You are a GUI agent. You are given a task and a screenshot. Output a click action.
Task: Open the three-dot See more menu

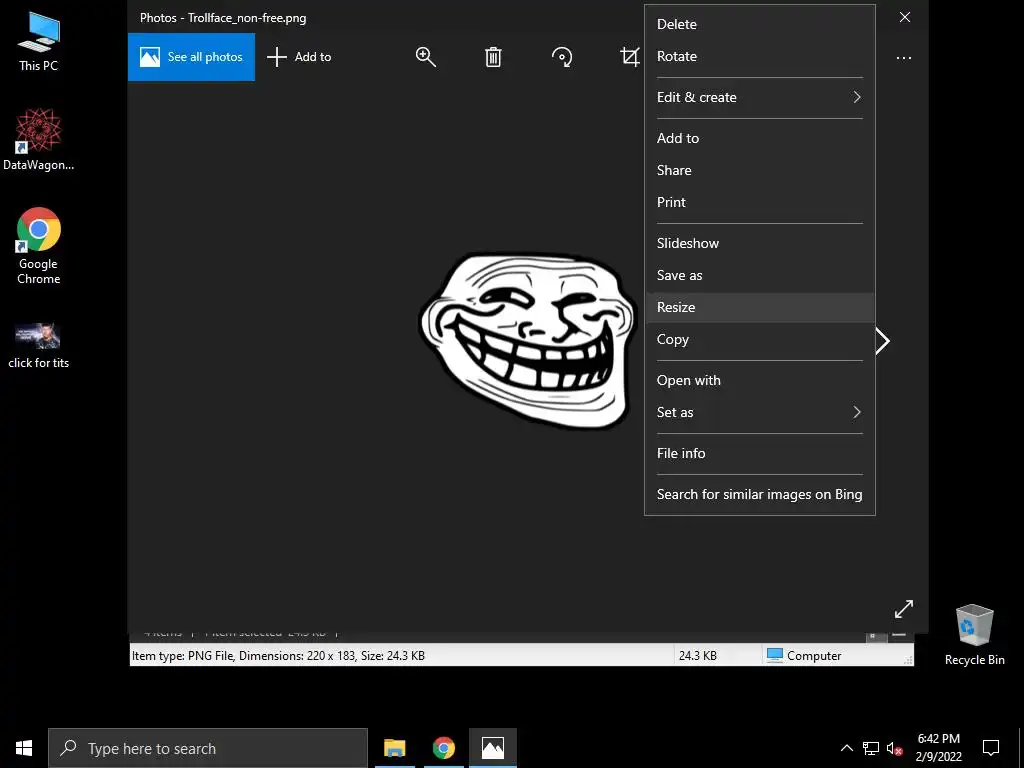pyautogui.click(x=904, y=57)
